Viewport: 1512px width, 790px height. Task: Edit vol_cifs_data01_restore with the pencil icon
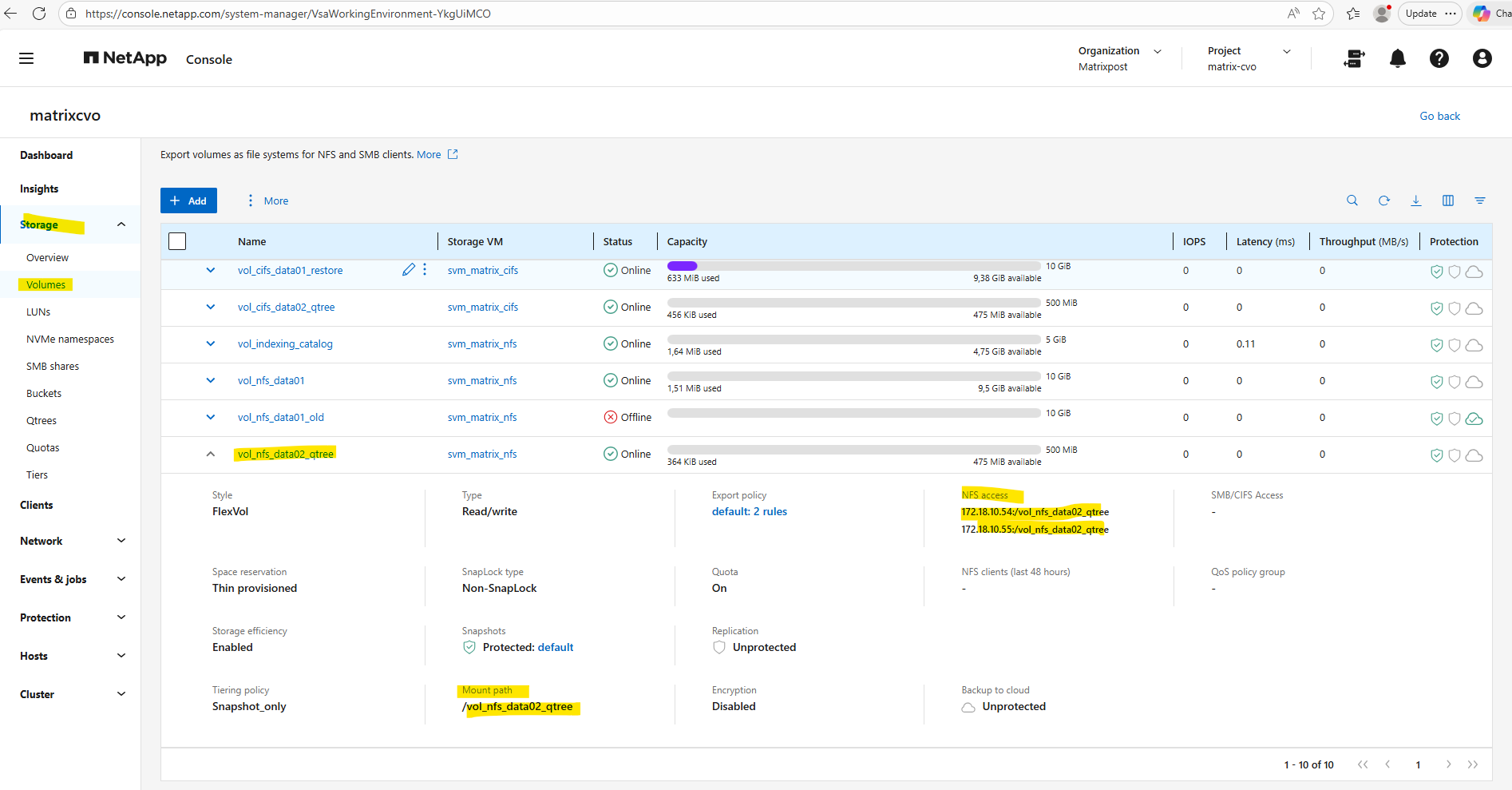click(408, 270)
